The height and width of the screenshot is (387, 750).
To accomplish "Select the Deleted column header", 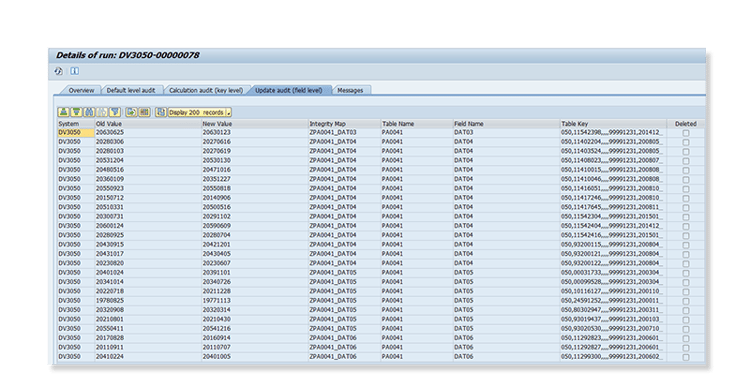I will click(x=686, y=123).
